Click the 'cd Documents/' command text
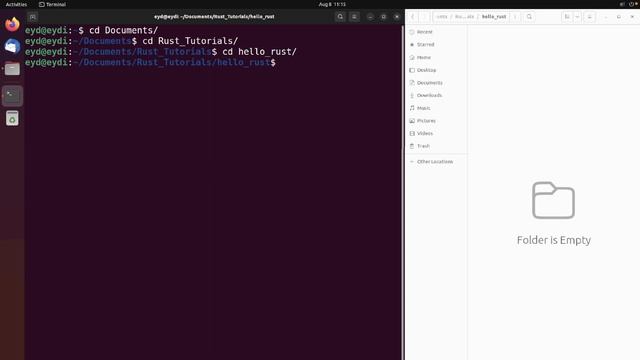Viewport: 640px width, 360px height. tap(124, 31)
